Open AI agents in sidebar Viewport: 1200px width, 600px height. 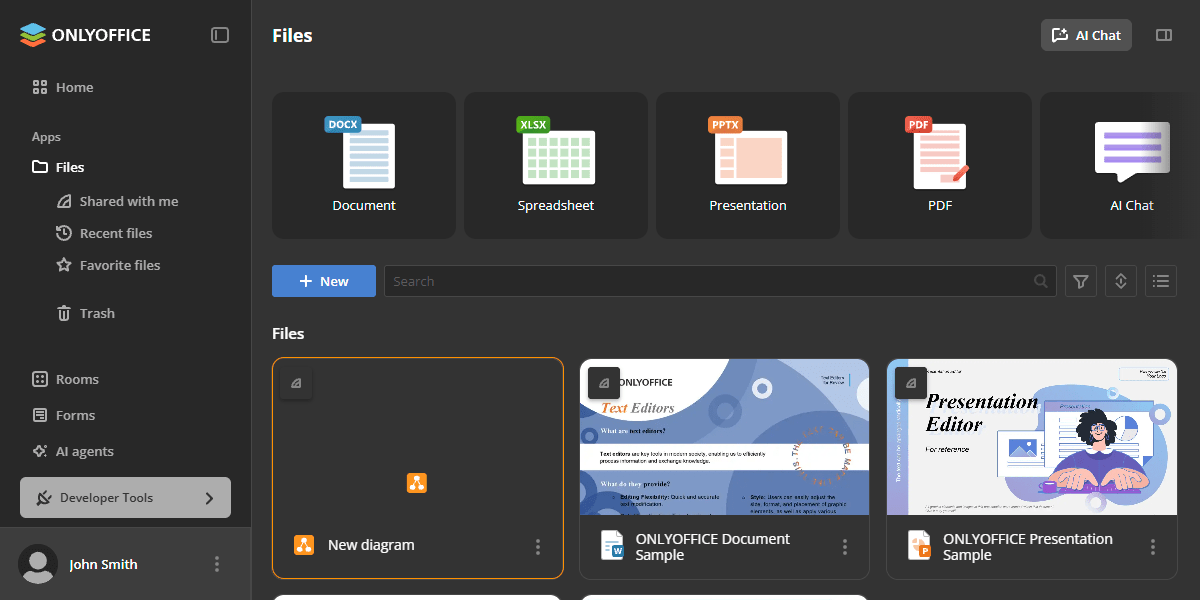(73, 451)
